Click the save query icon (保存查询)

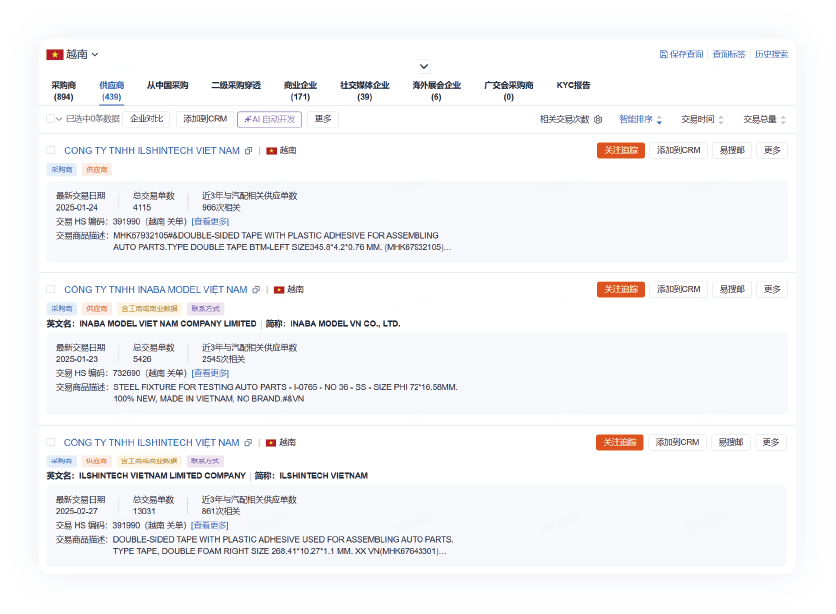[664, 54]
